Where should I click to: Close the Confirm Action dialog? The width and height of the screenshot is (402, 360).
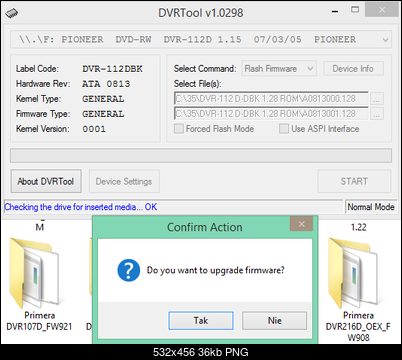[301, 224]
